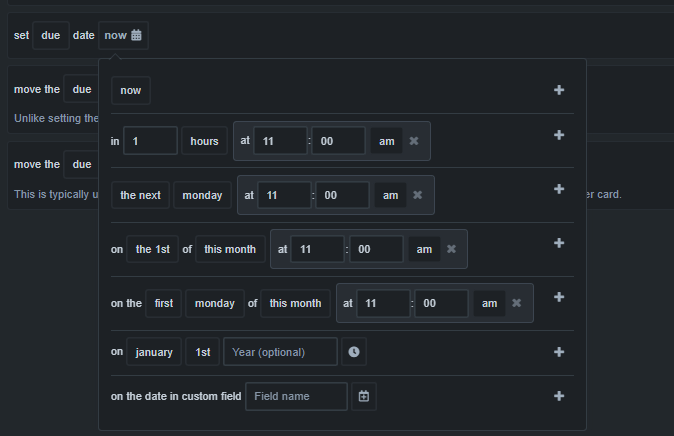Change the 'january' month selector
Image resolution: width=674 pixels, height=436 pixels.
pyautogui.click(x=154, y=352)
